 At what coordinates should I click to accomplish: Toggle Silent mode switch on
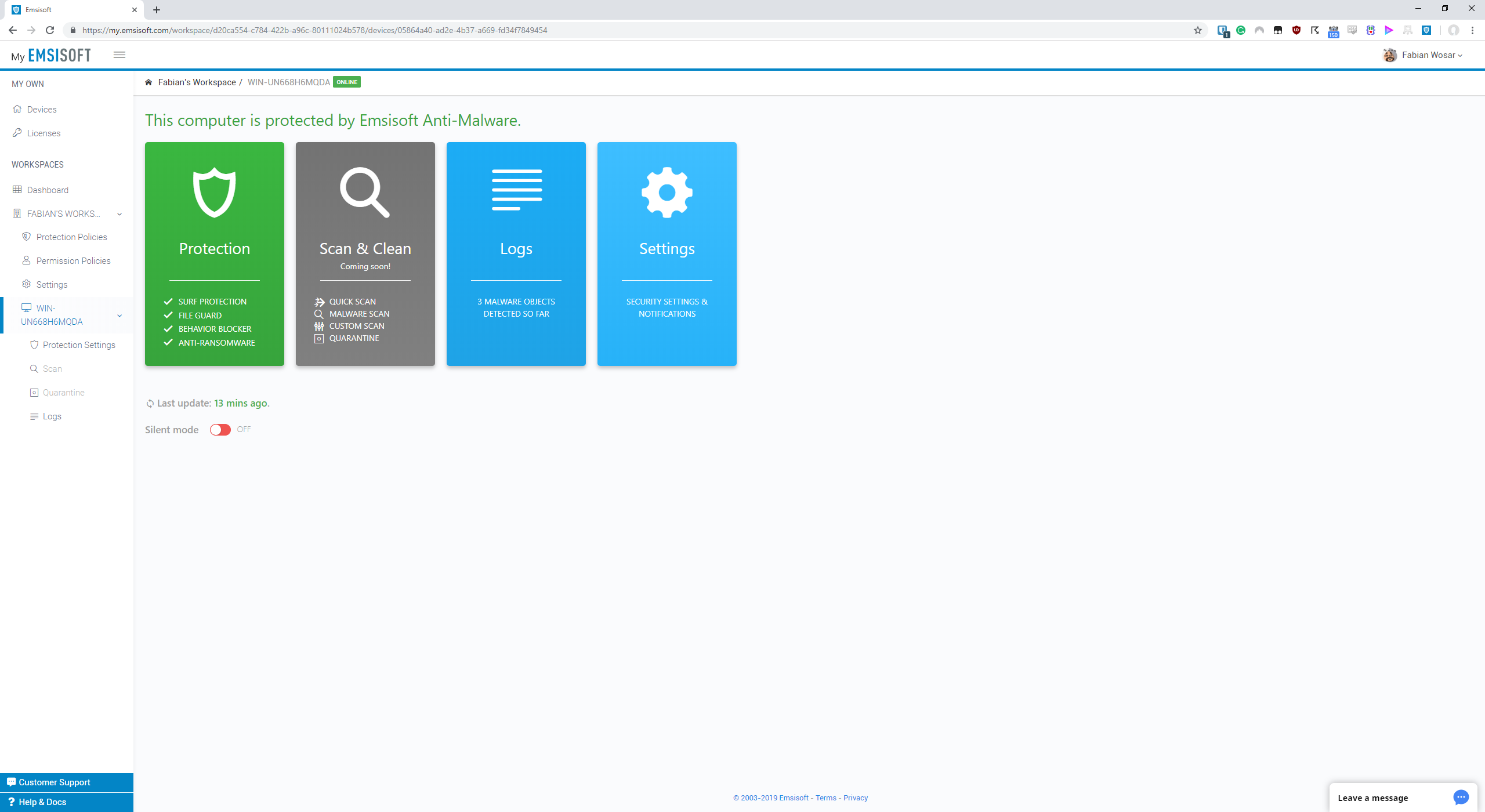[220, 430]
